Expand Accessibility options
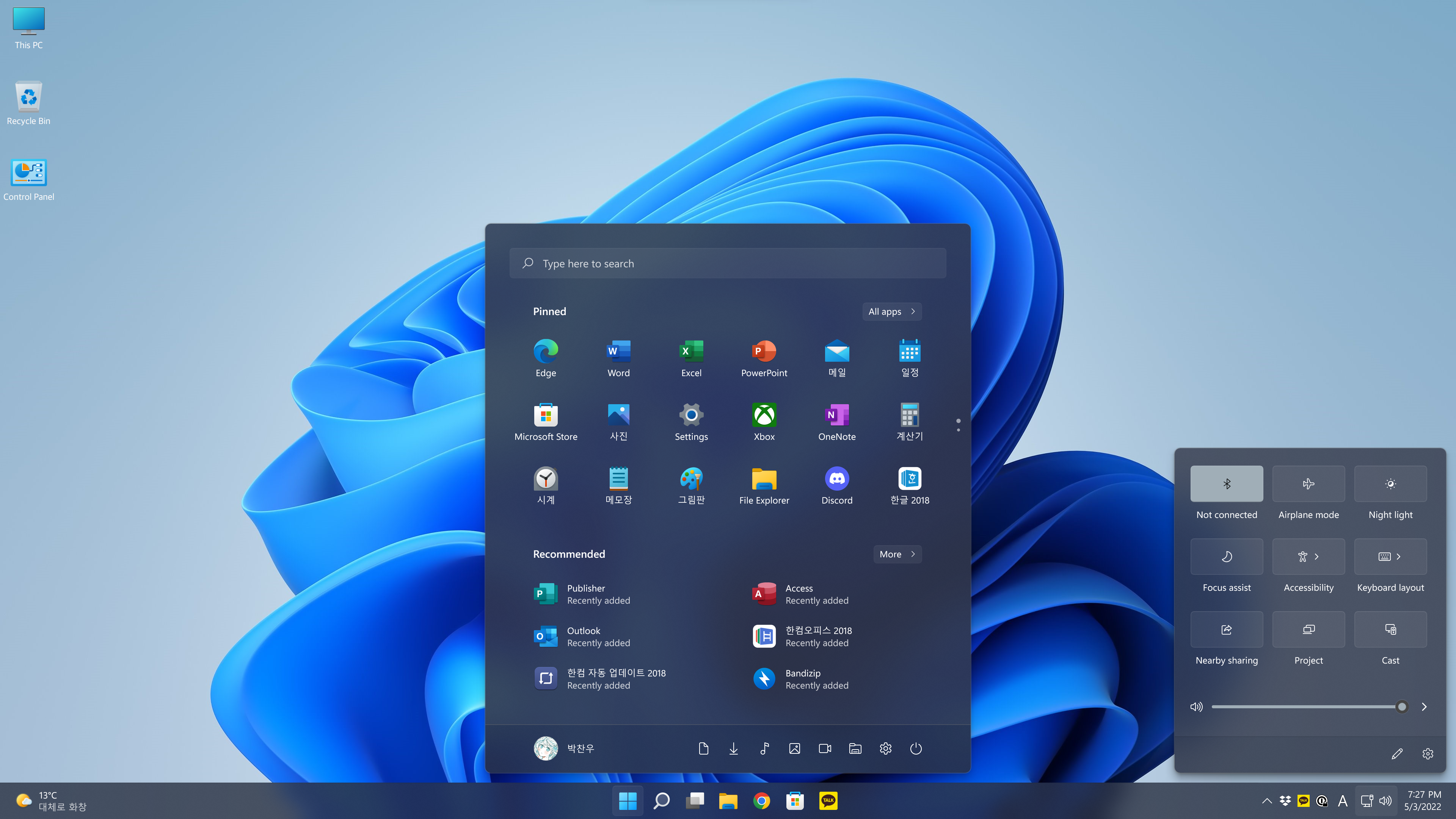The image size is (1456, 819). pyautogui.click(x=1309, y=557)
